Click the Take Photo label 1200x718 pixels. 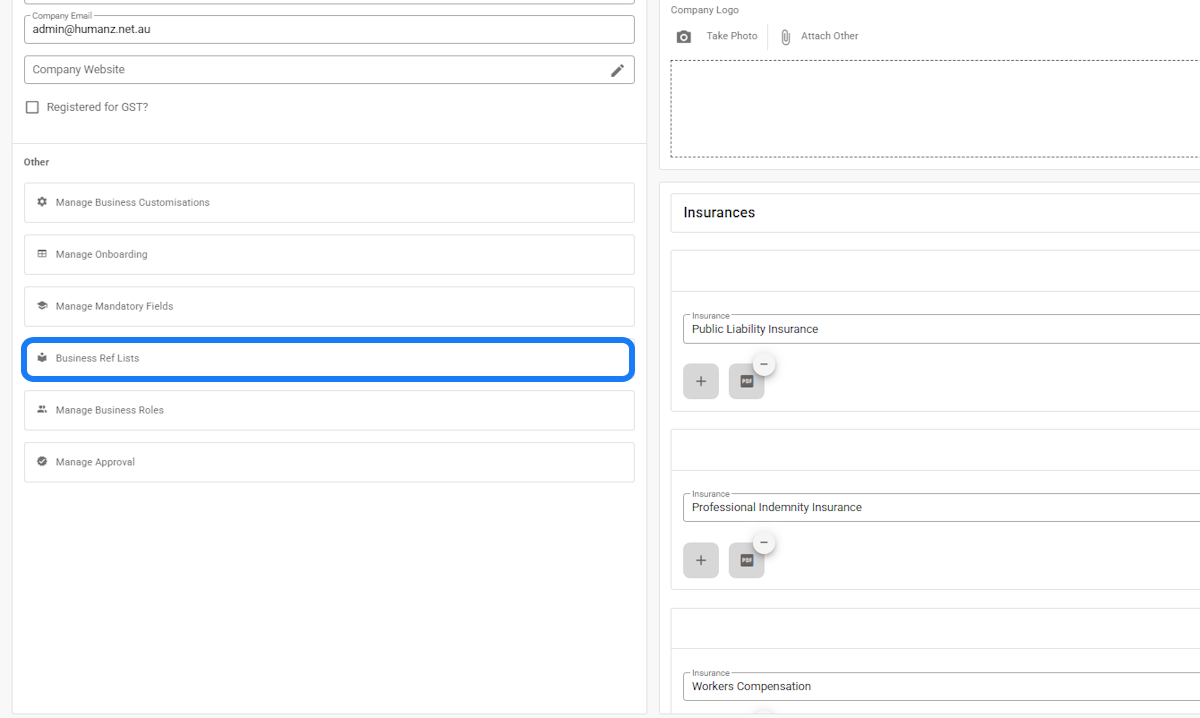pyautogui.click(x=732, y=36)
